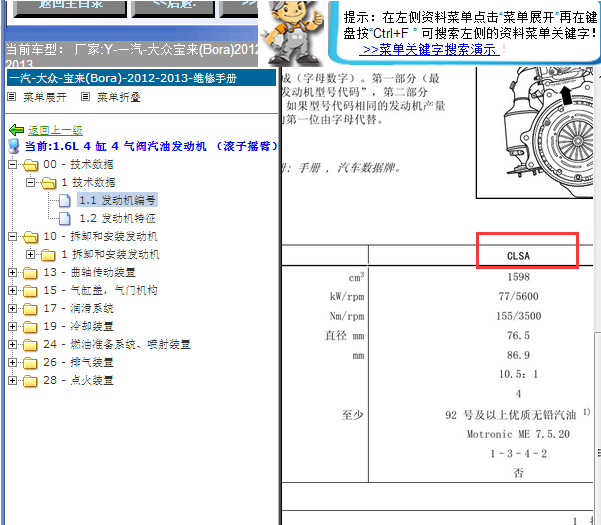Click the 28 - 点火装置 folder icon

pyautogui.click(x=30, y=381)
